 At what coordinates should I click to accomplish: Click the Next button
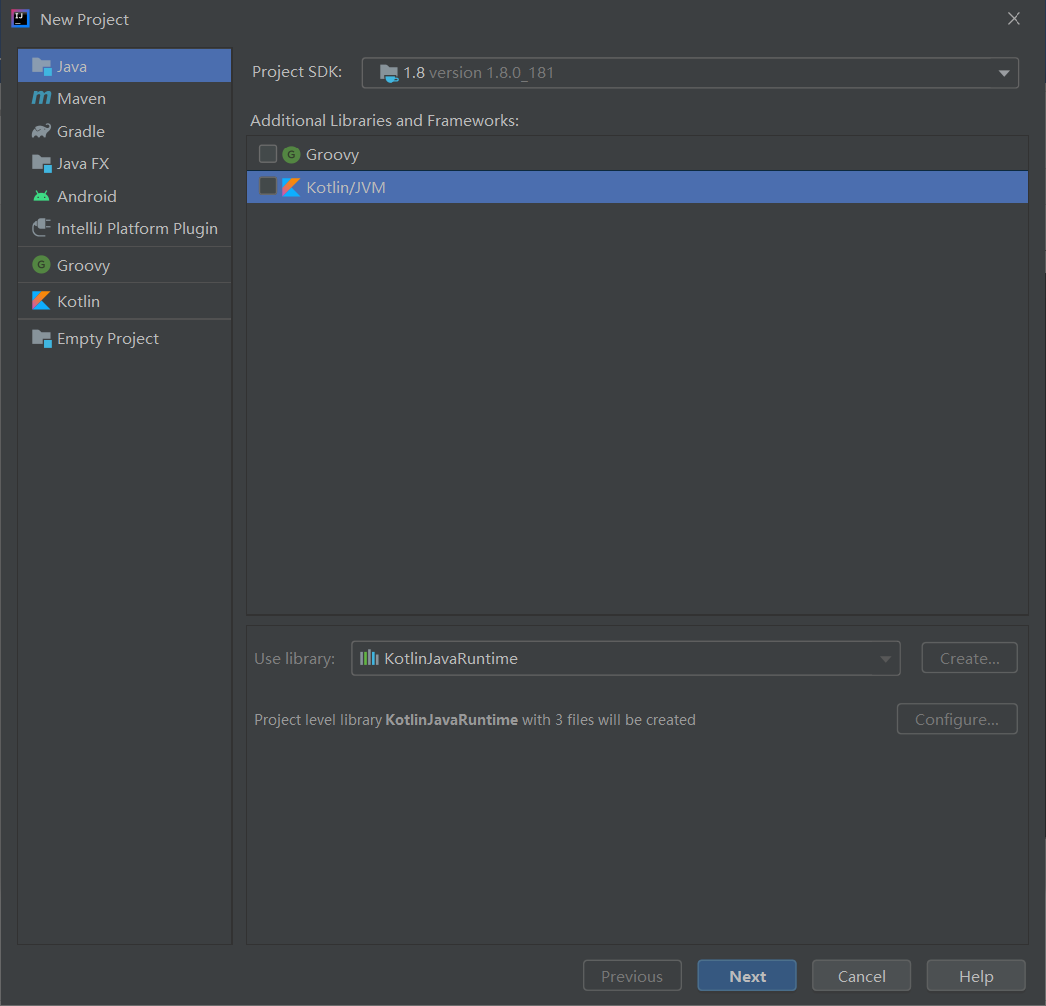pos(747,976)
